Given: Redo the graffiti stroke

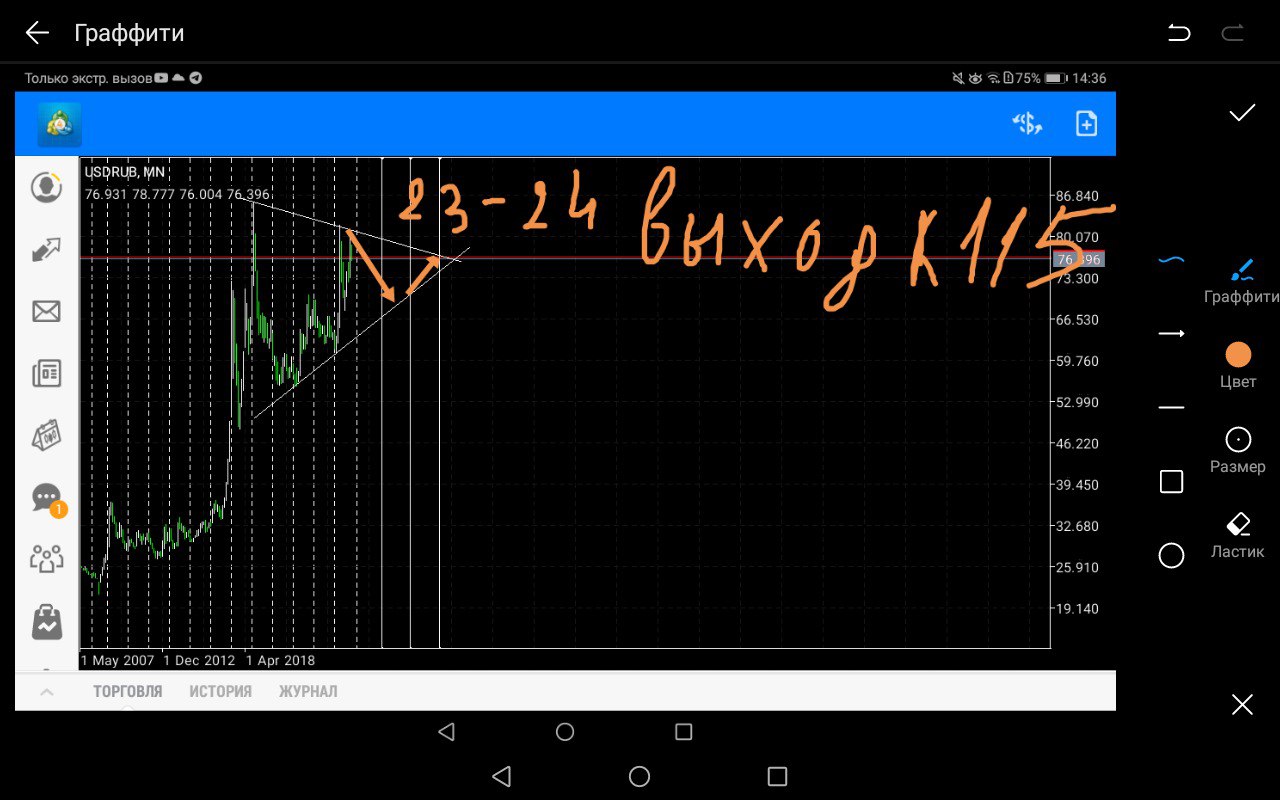Looking at the screenshot, I should (x=1232, y=33).
